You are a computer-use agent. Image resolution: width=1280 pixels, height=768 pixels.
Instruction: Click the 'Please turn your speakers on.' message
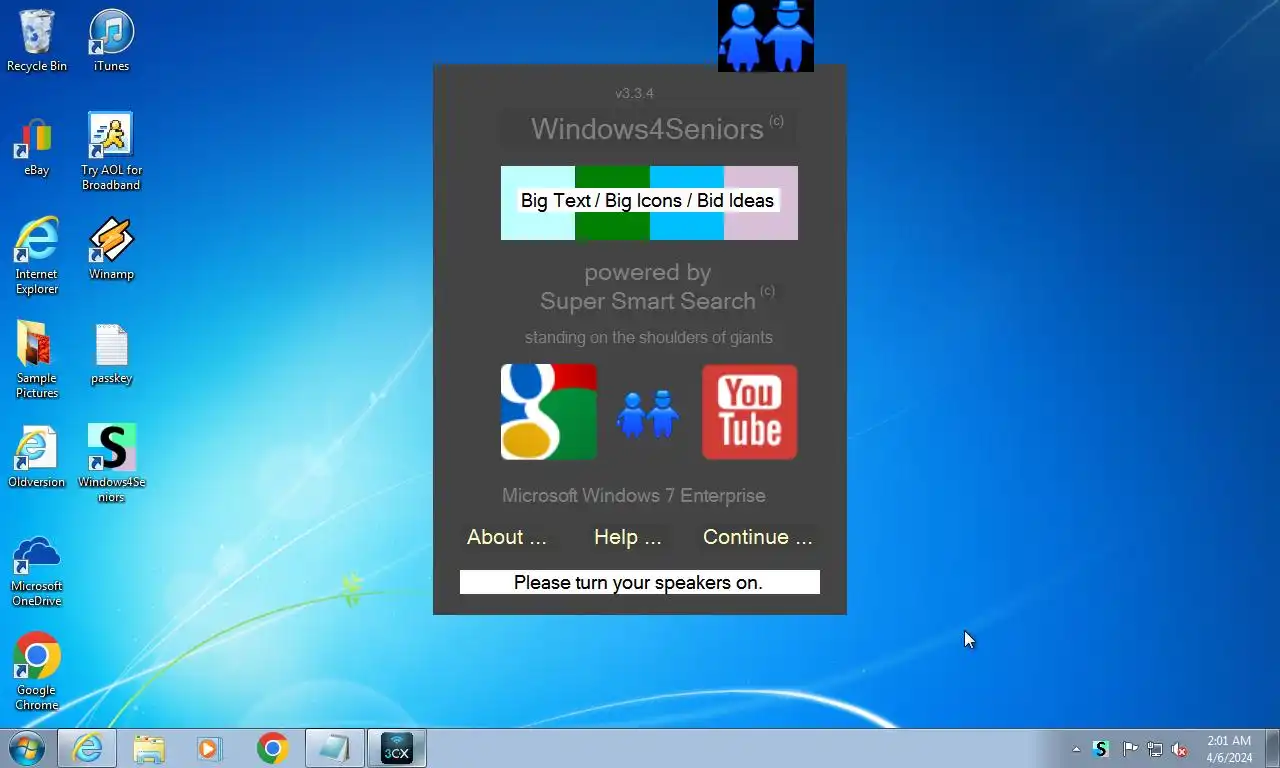pyautogui.click(x=639, y=582)
